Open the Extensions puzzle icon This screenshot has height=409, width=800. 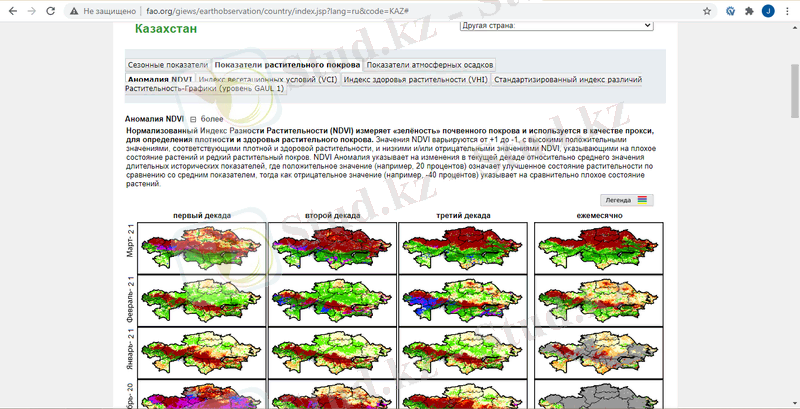click(x=749, y=11)
